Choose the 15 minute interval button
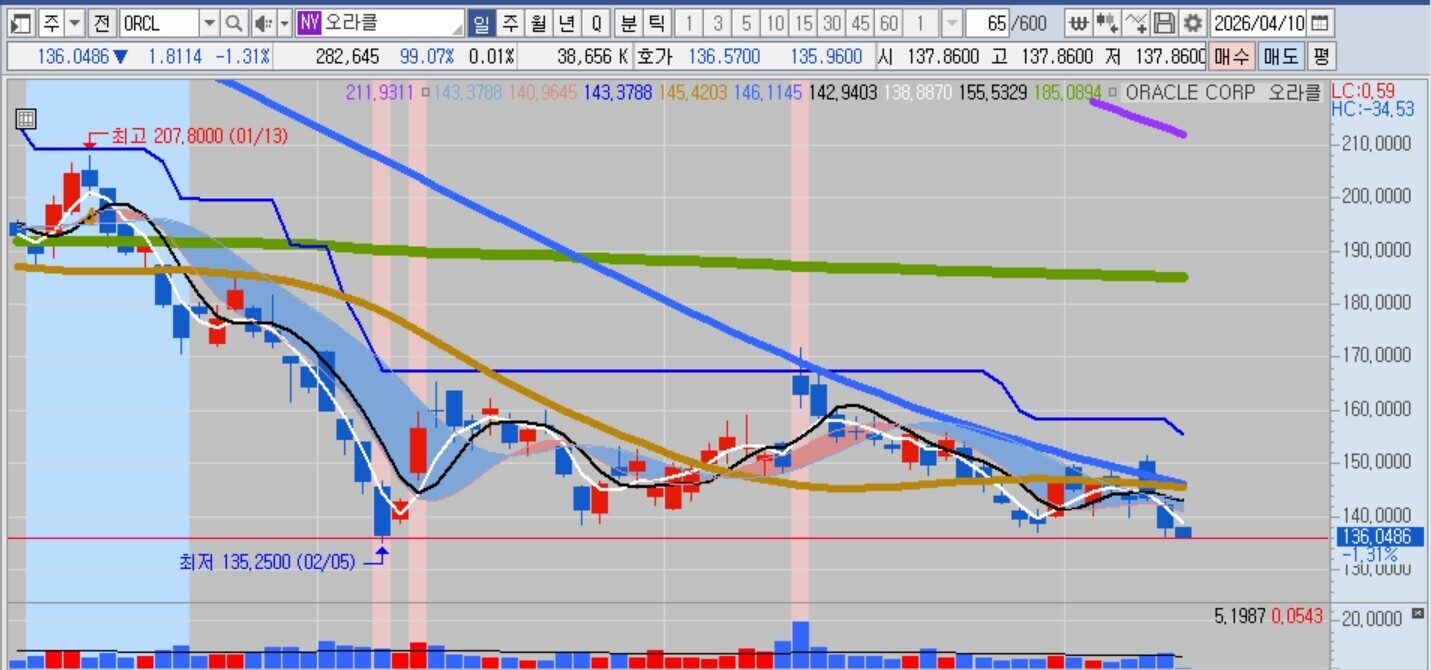 [803, 22]
